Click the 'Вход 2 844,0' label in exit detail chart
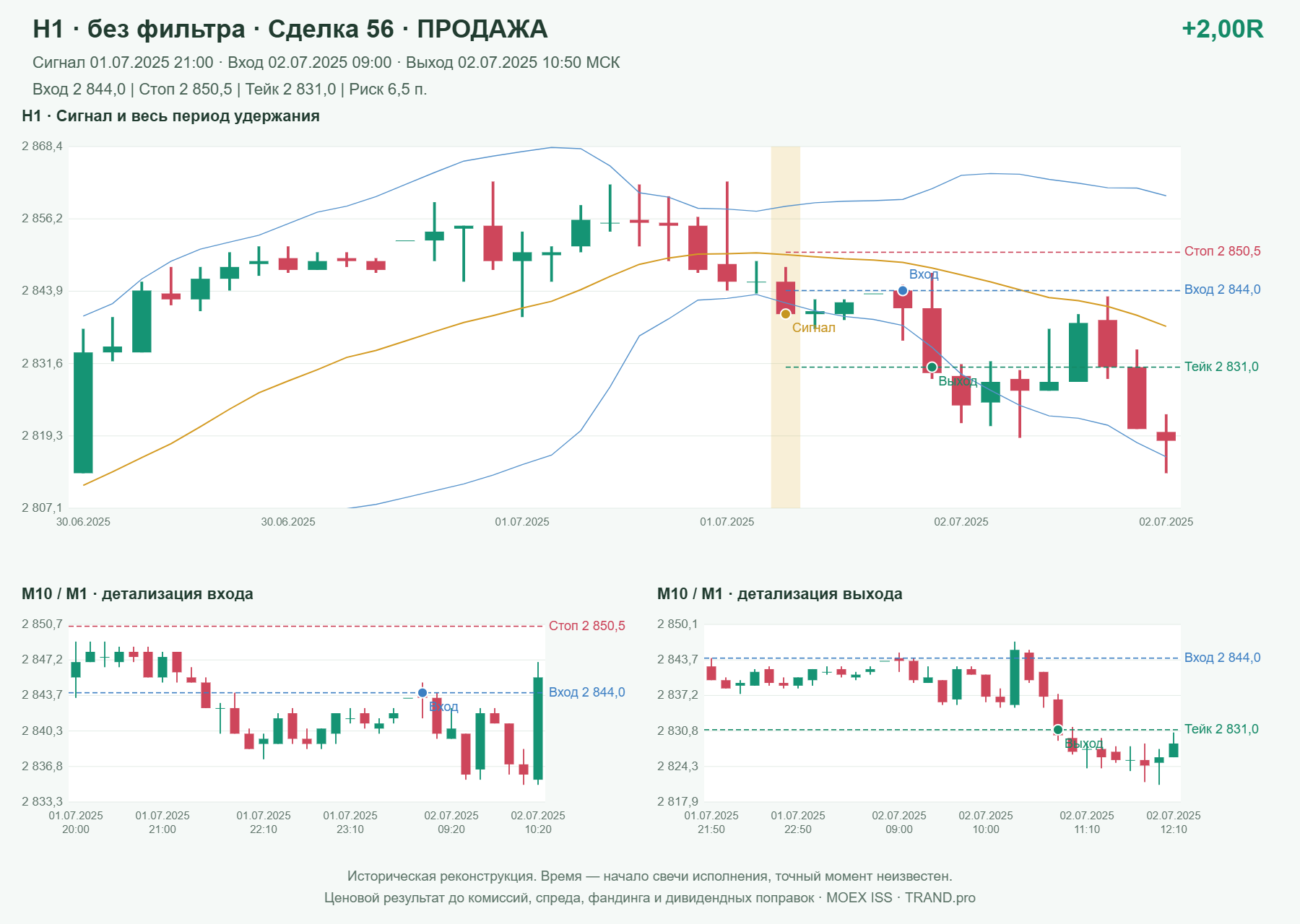 pyautogui.click(x=1223, y=658)
